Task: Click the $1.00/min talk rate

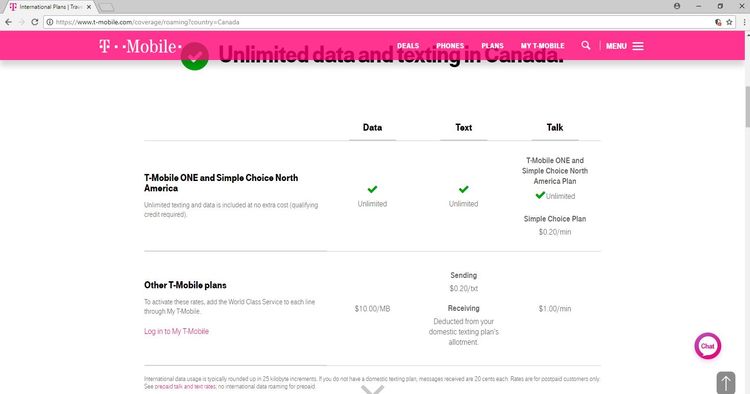Action: click(x=555, y=309)
